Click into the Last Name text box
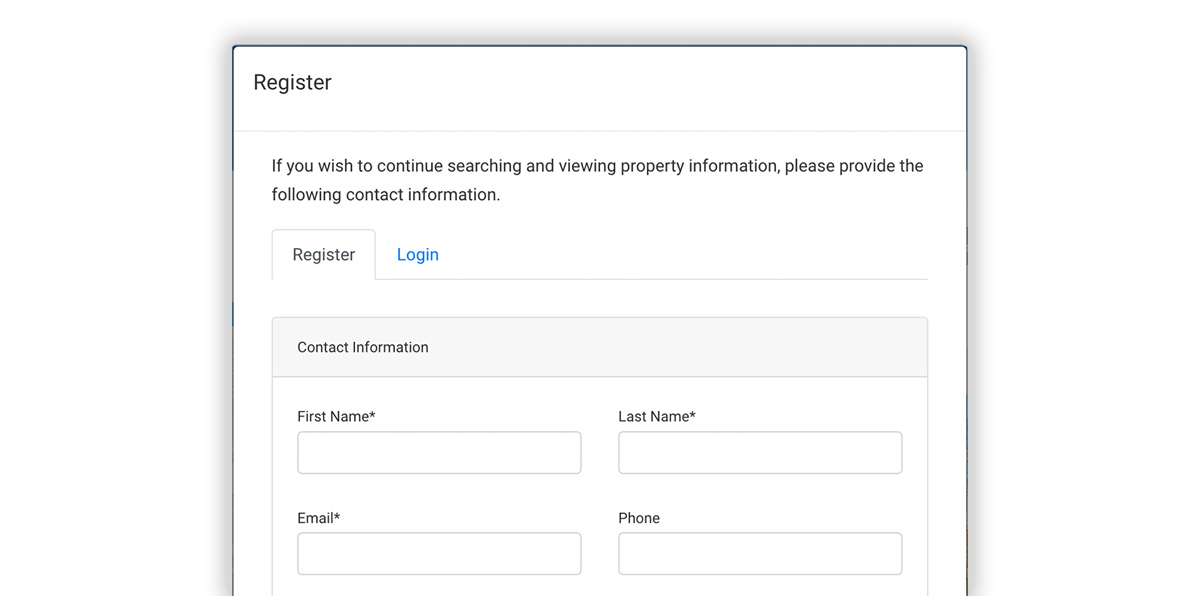The image size is (1200, 596). point(760,453)
